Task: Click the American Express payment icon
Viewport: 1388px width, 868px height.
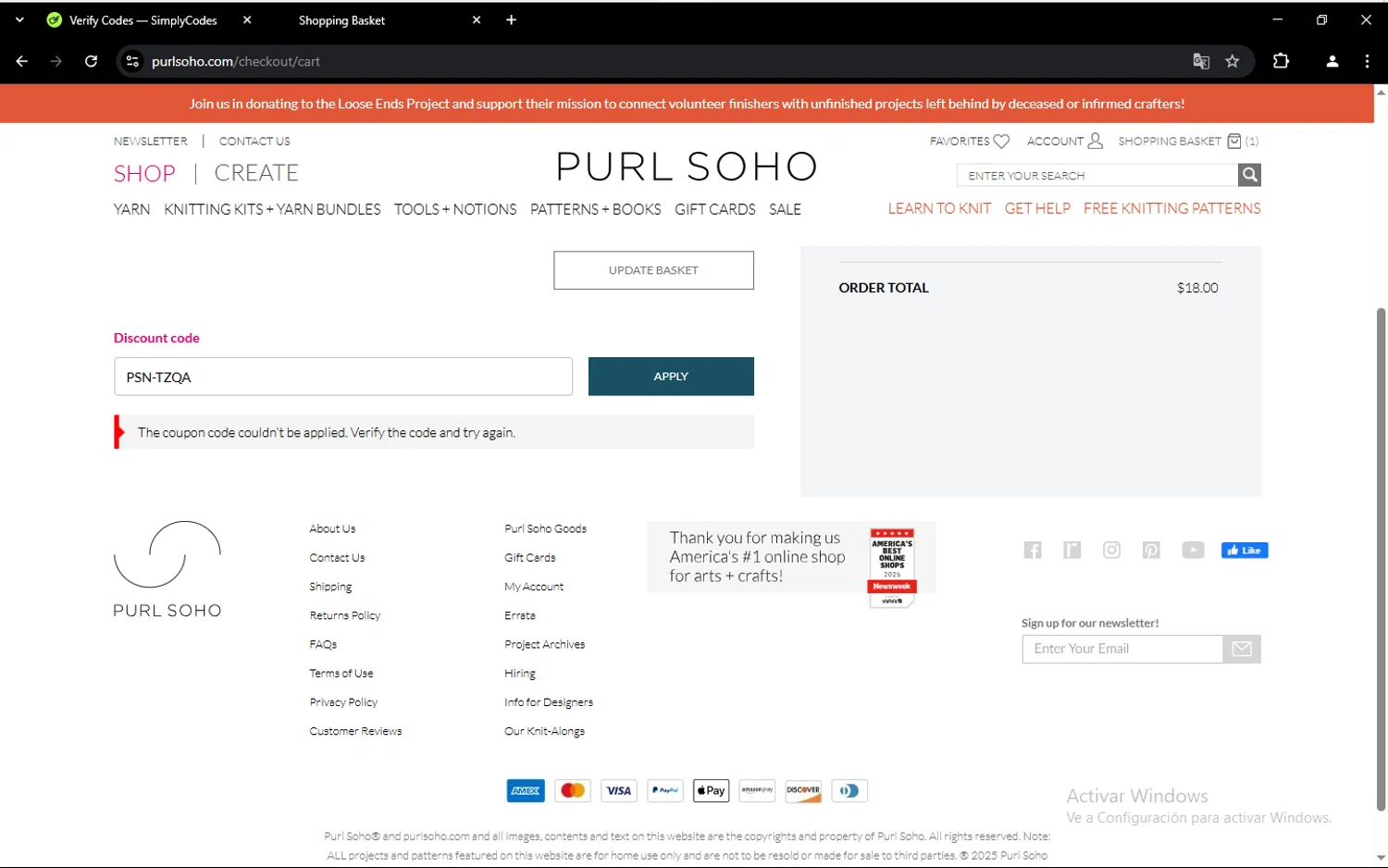Action: pyautogui.click(x=526, y=790)
